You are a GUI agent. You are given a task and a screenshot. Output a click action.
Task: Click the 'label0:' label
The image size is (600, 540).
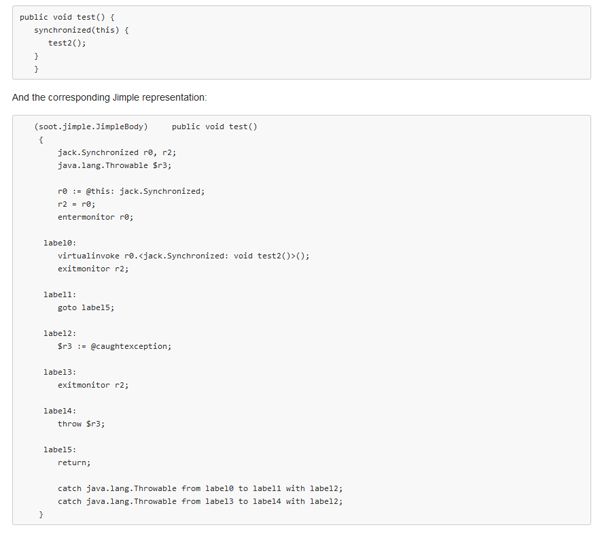point(60,243)
